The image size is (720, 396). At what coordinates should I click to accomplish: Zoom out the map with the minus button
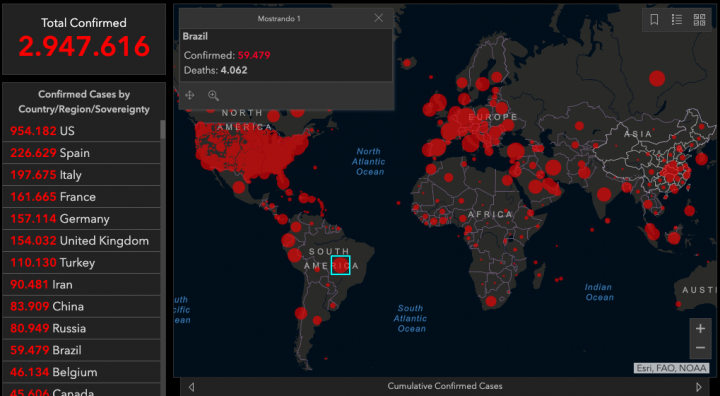tap(700, 348)
